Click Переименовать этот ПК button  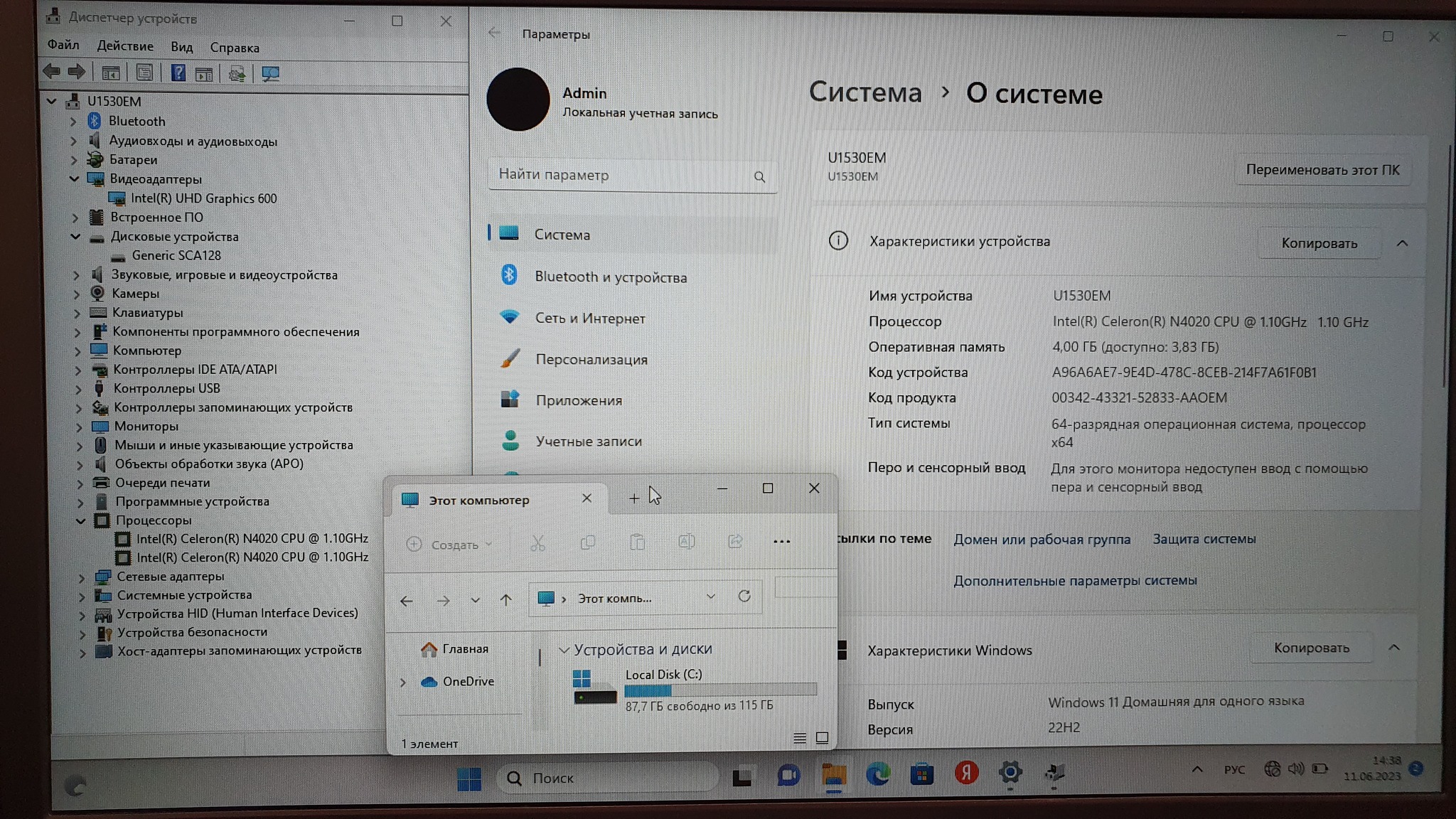pyautogui.click(x=1322, y=170)
